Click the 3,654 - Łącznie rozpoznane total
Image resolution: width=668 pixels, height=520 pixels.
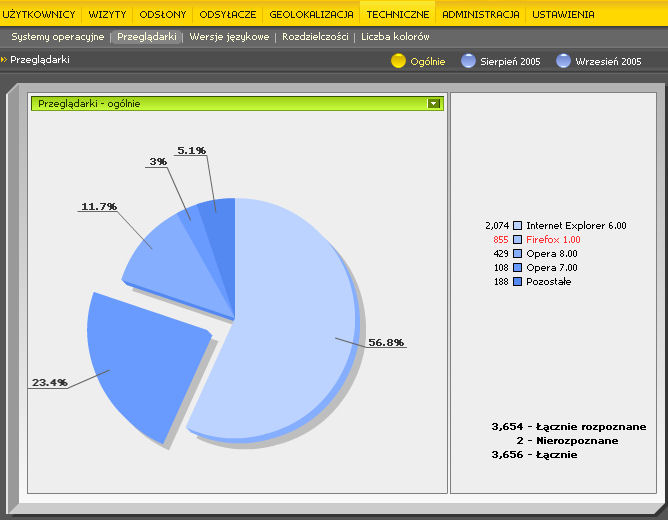pos(569,427)
